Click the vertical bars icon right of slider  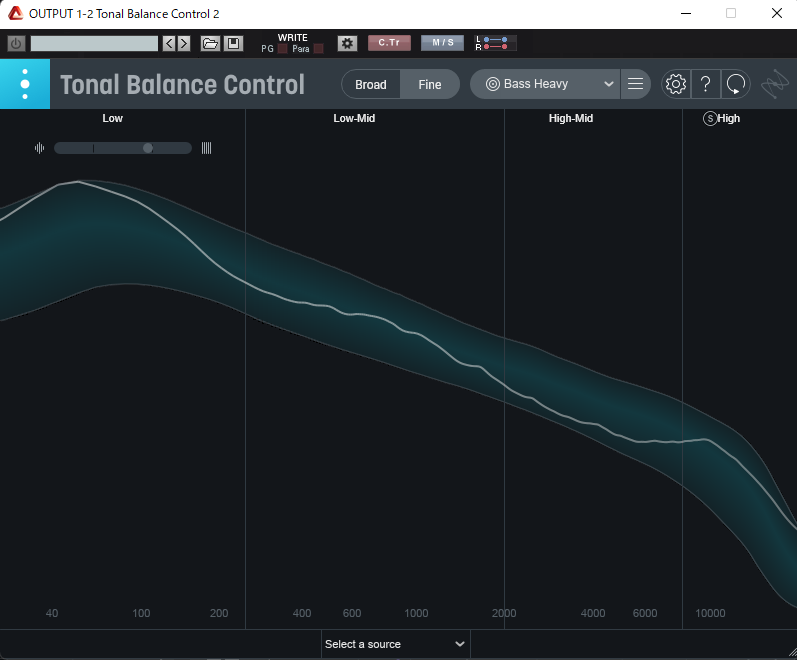(206, 148)
